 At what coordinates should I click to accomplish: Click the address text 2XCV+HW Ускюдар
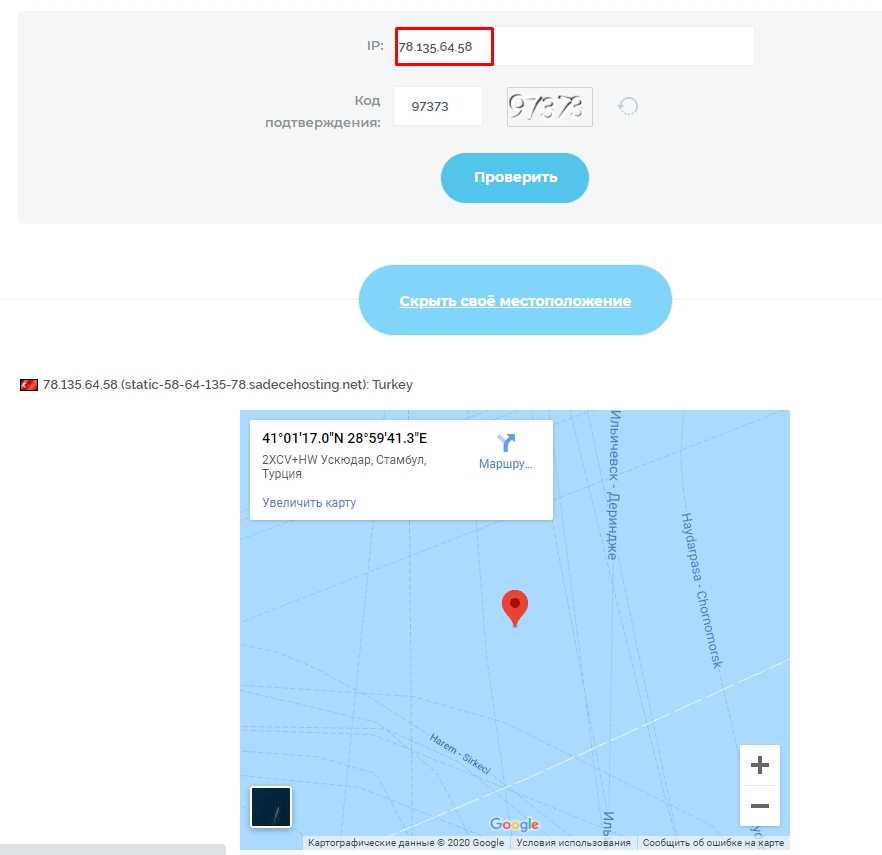click(x=344, y=466)
